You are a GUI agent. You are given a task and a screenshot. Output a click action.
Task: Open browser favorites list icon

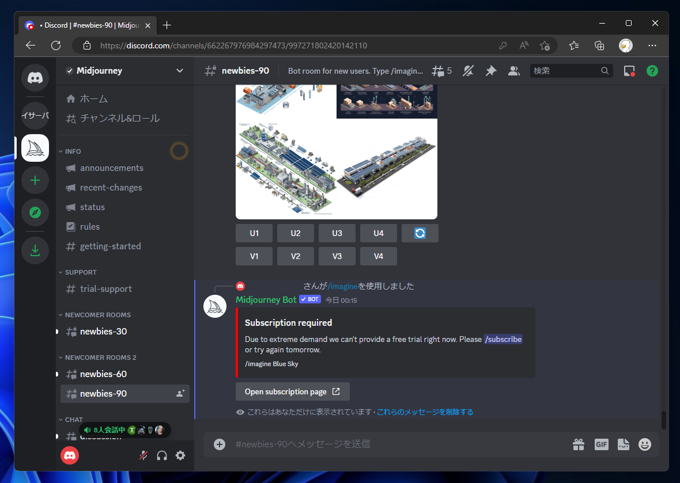[x=574, y=46]
